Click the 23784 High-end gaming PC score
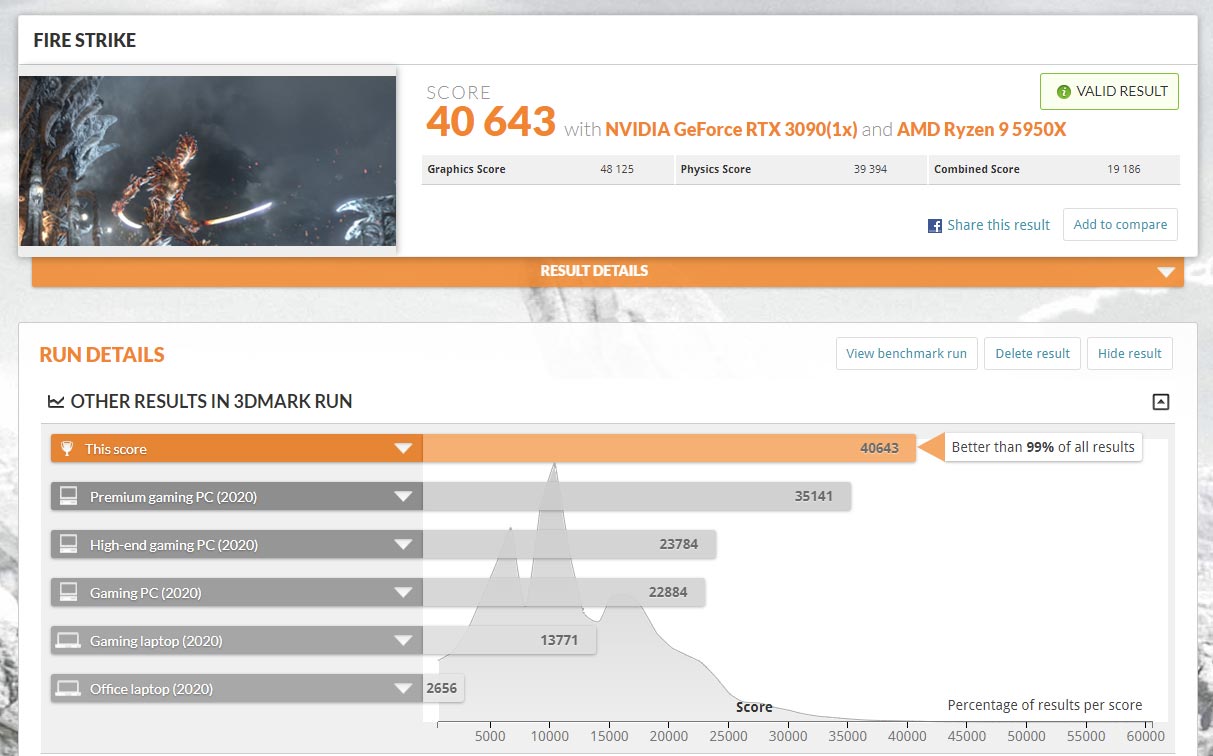The width and height of the screenshot is (1213, 756). [x=679, y=544]
